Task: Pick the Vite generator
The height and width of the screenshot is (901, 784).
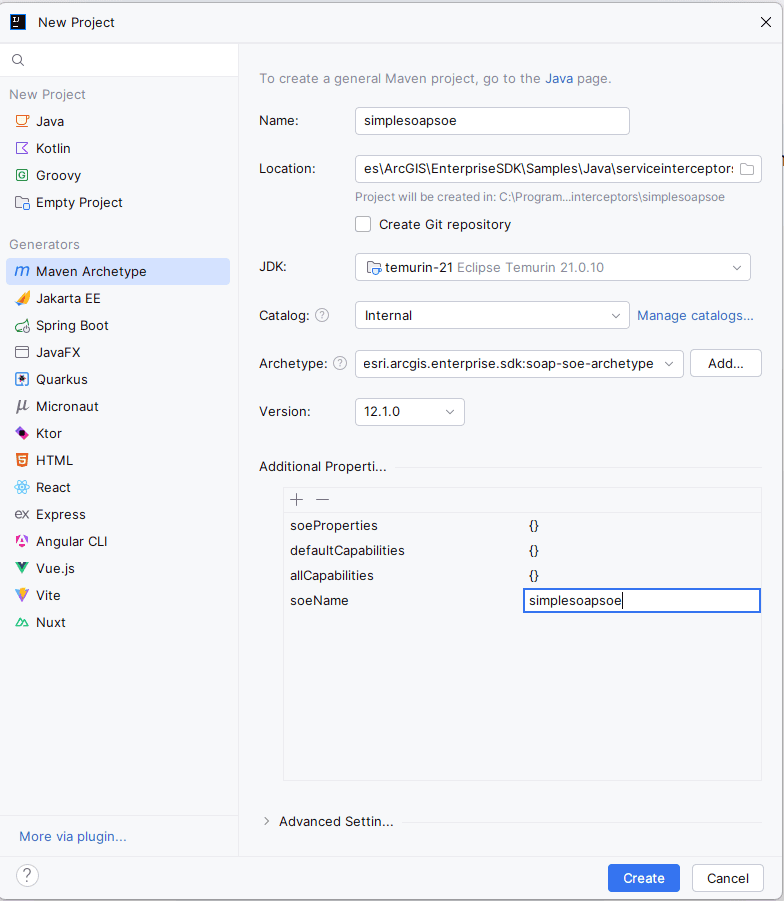Action: (118, 595)
